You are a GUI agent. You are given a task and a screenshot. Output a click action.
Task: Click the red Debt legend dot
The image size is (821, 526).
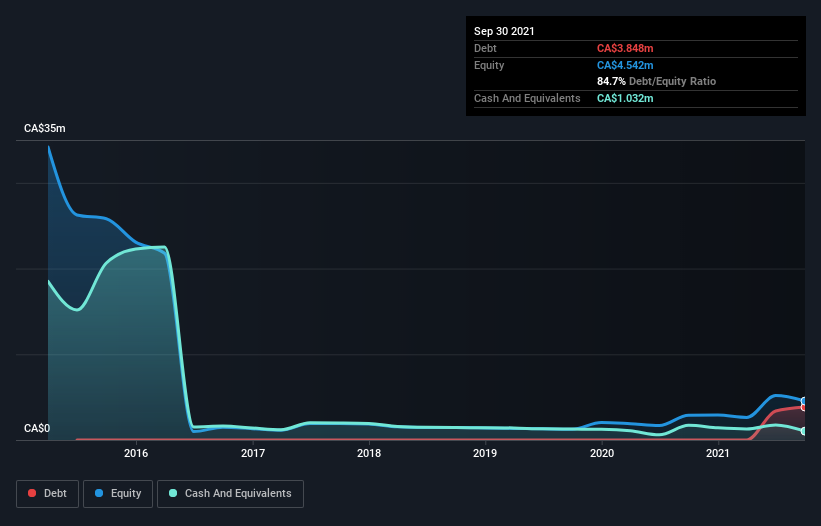click(x=32, y=493)
